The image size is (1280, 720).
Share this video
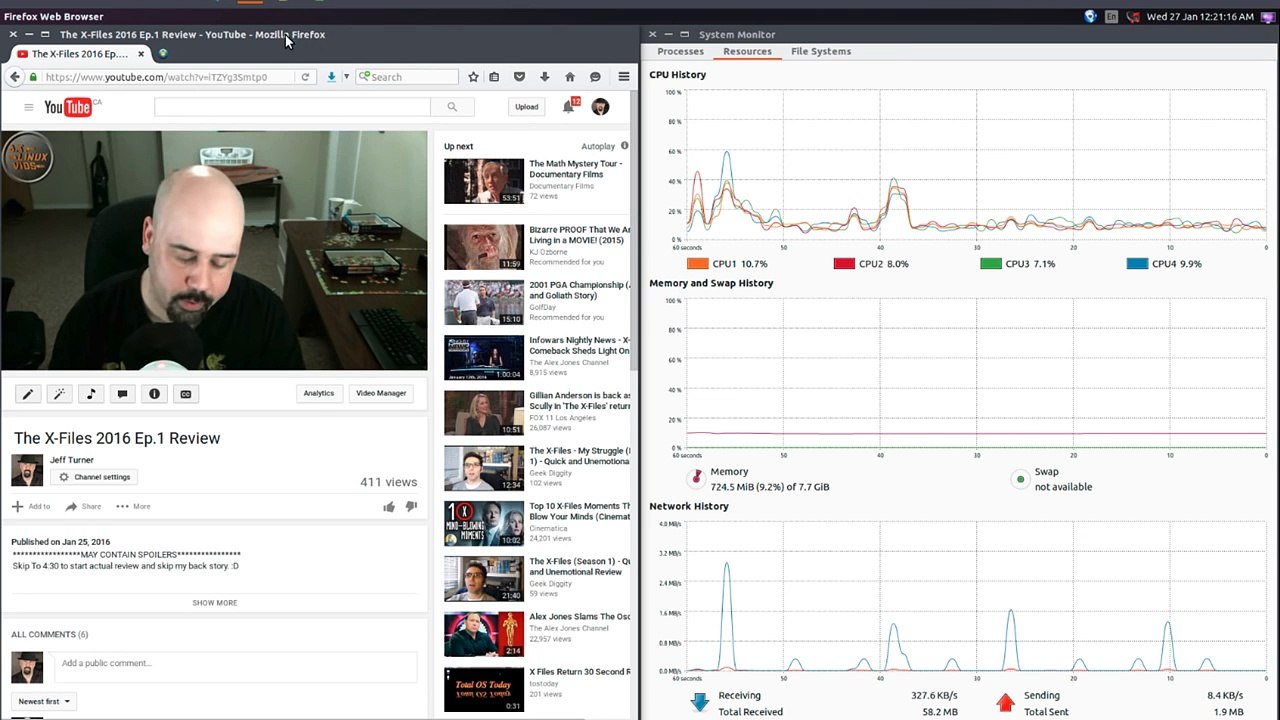83,506
